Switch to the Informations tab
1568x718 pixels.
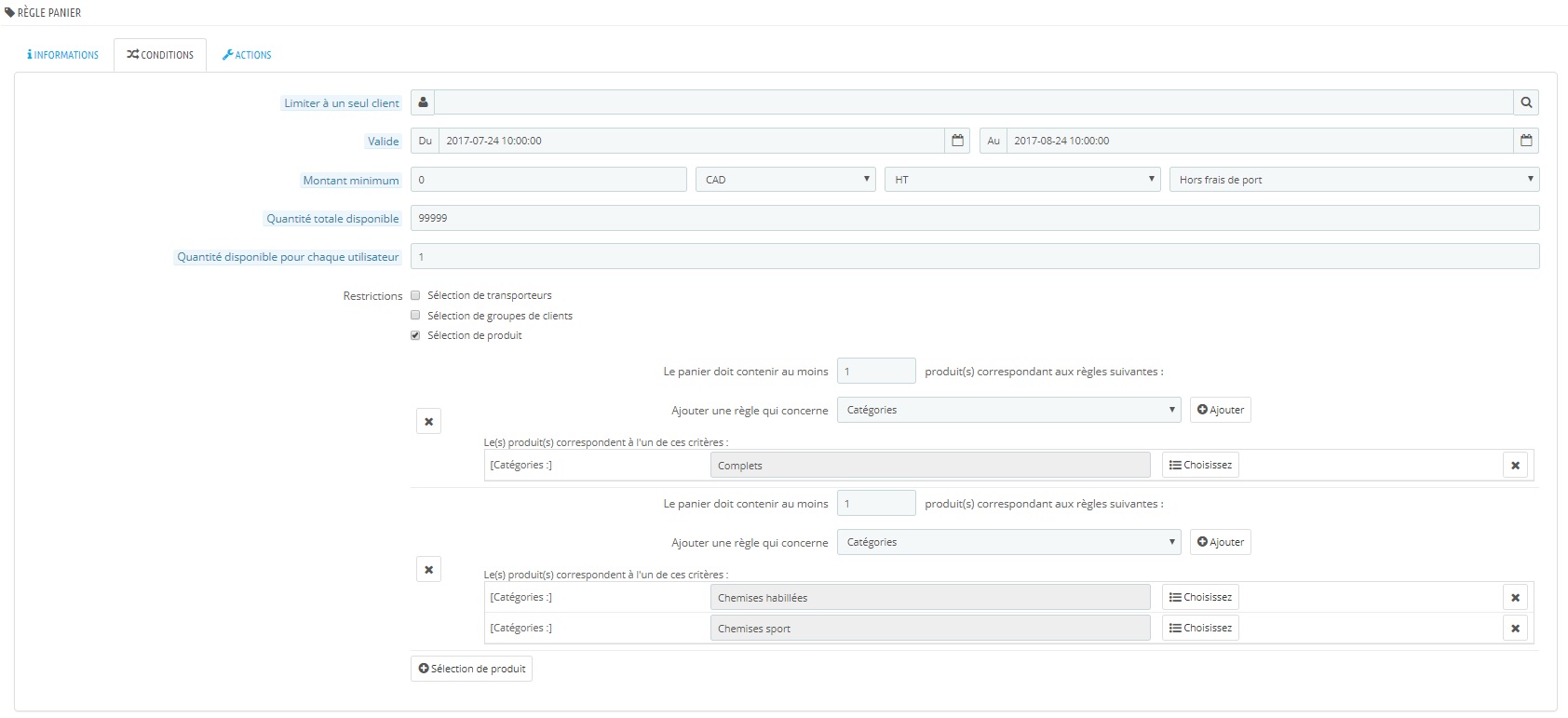(x=63, y=55)
